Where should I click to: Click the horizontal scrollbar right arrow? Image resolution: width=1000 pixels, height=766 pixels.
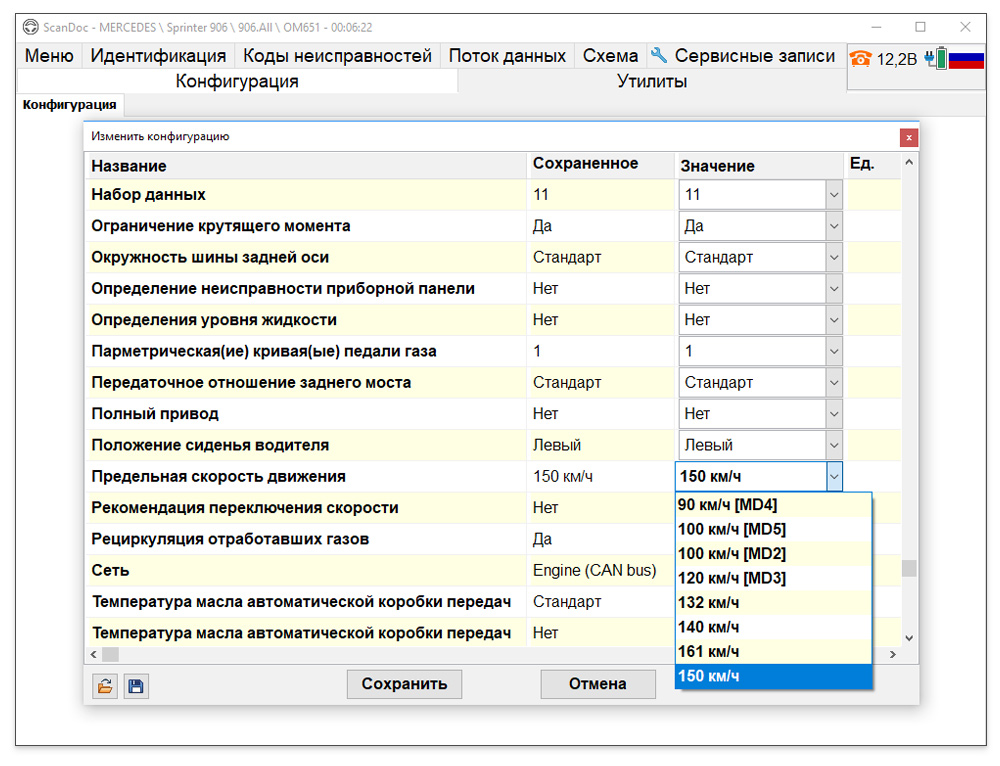[x=893, y=654]
